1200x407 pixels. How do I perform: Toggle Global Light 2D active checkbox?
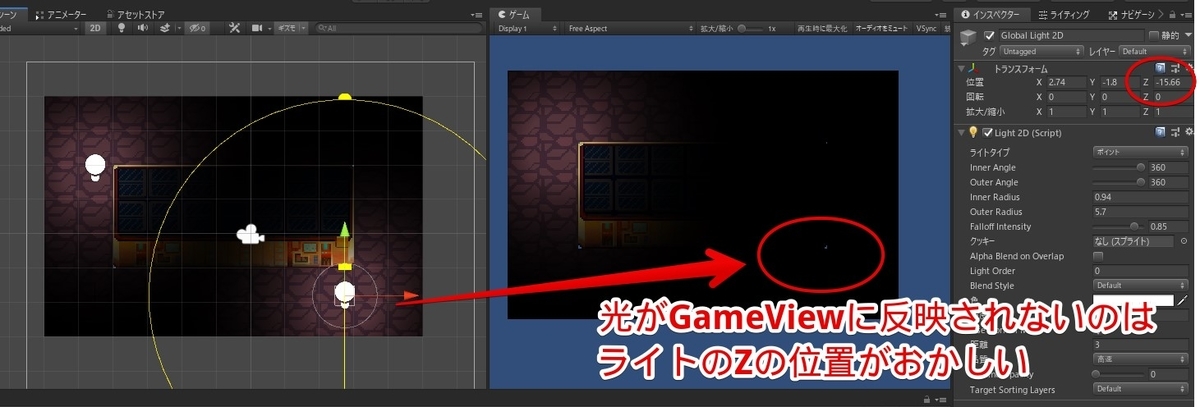tap(990, 35)
